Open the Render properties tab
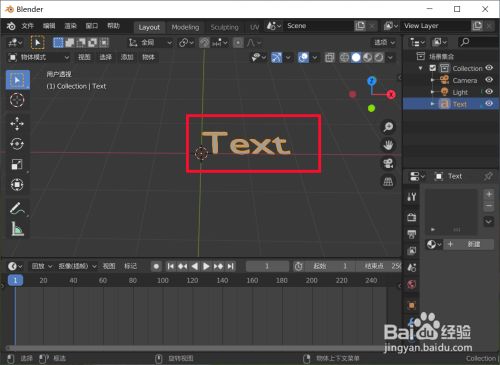 412,217
